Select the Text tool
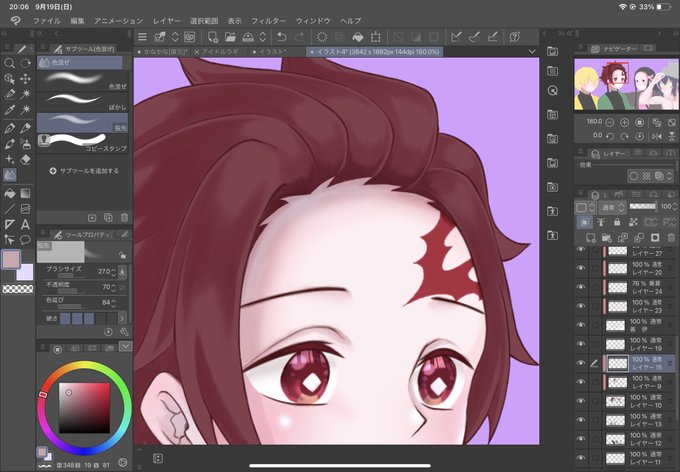The image size is (680, 472). tap(25, 224)
